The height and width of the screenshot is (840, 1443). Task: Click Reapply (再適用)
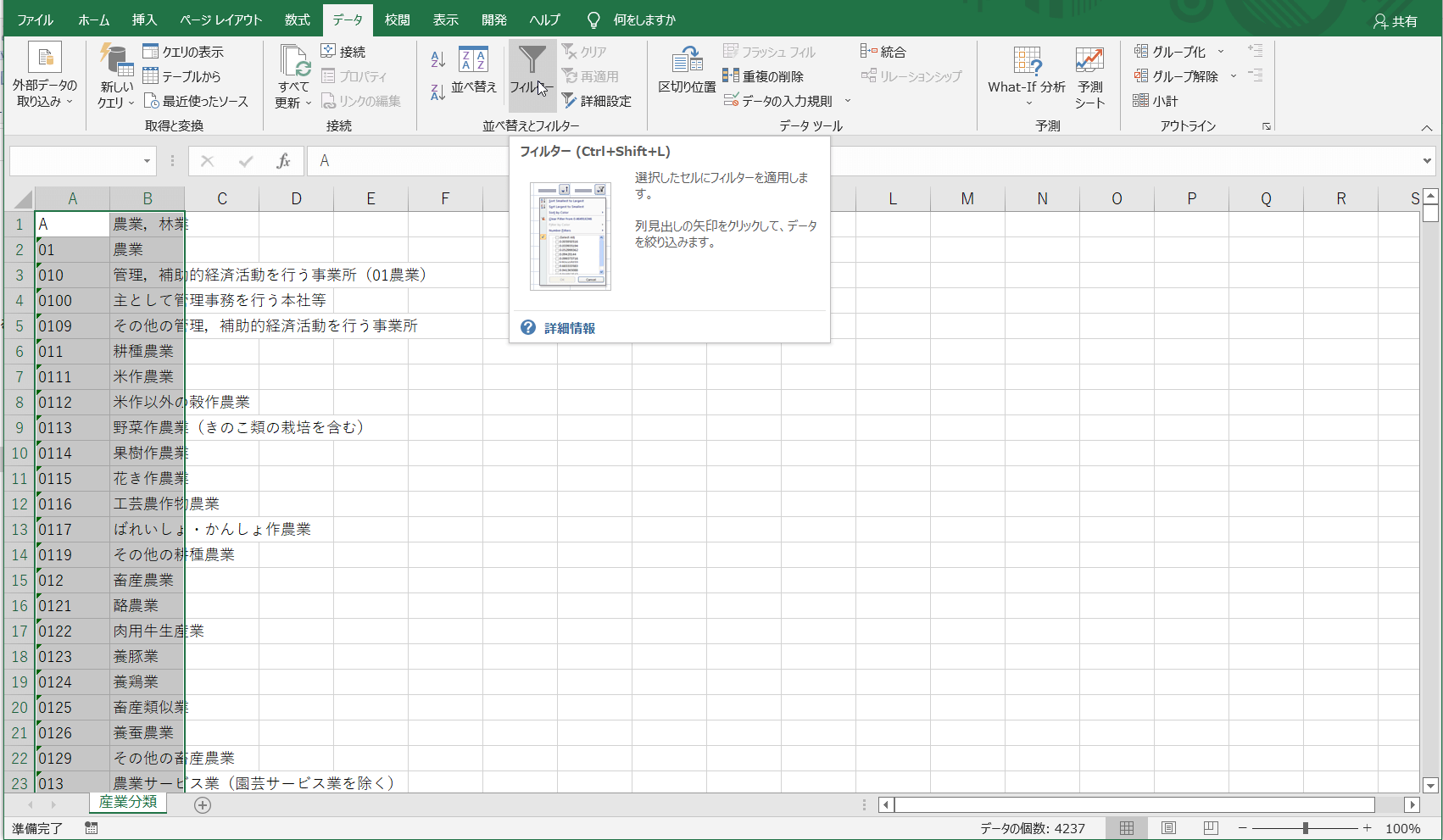click(x=590, y=76)
